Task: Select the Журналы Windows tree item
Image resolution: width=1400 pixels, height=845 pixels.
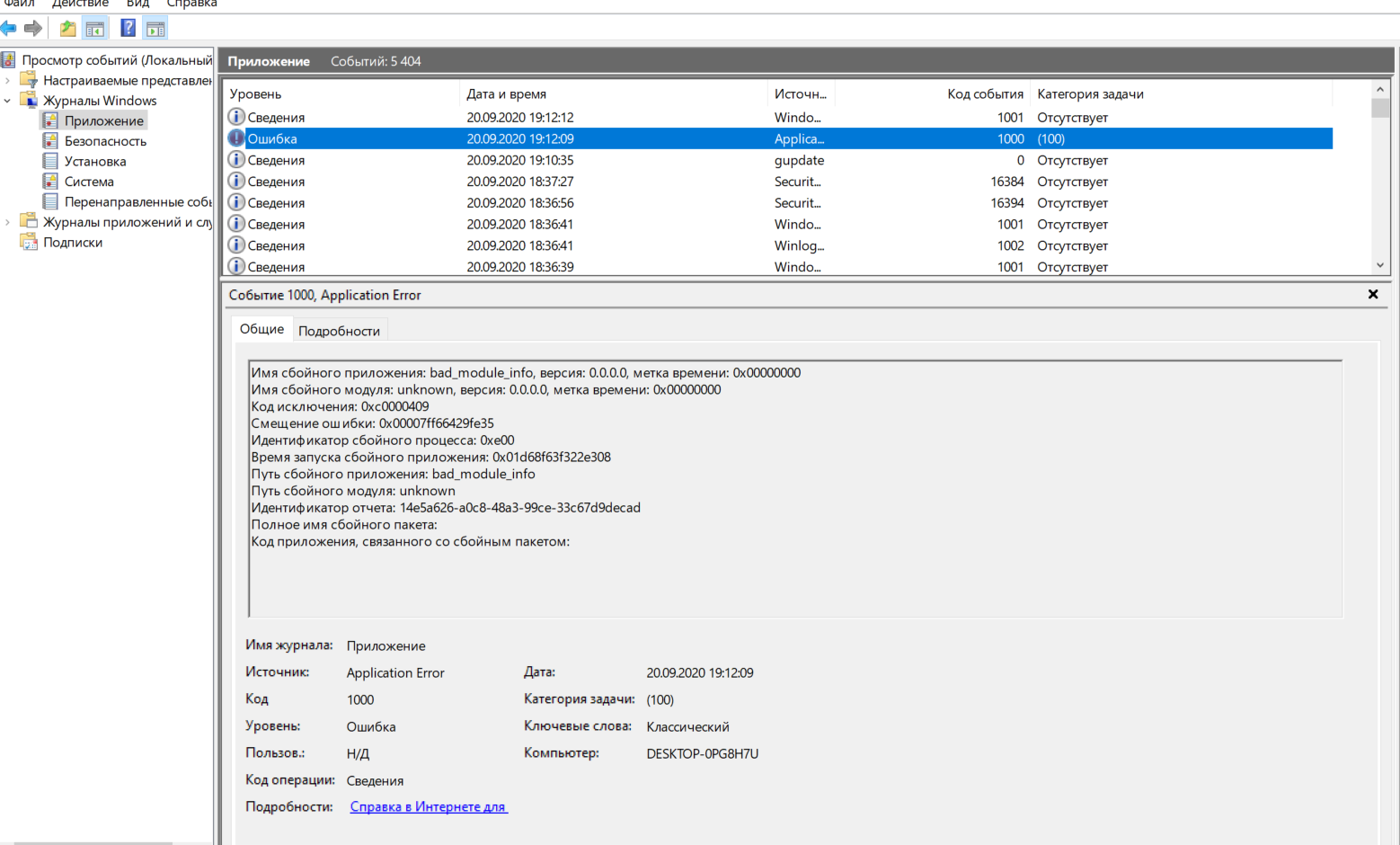Action: (x=100, y=101)
